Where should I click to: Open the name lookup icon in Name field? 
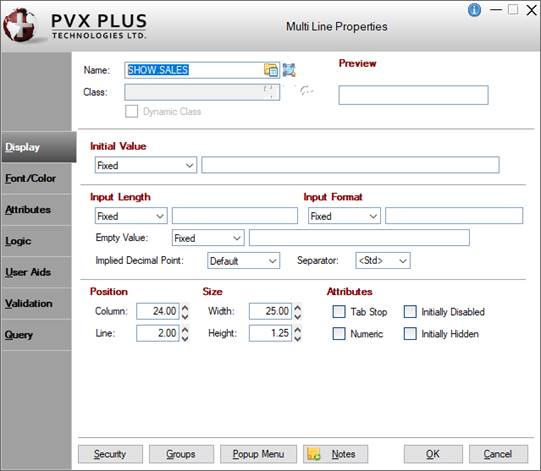tap(271, 70)
